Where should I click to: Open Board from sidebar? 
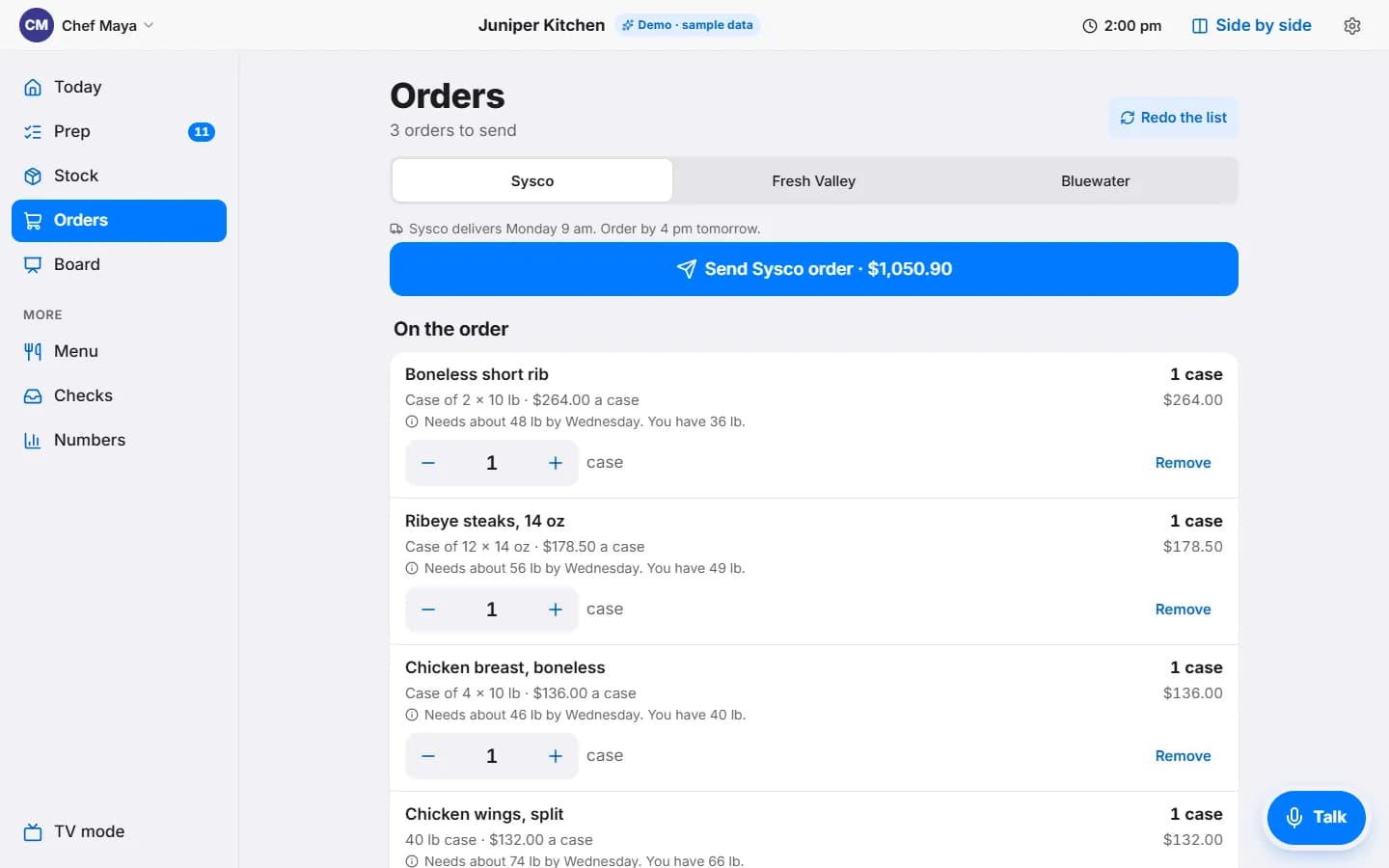coord(119,264)
